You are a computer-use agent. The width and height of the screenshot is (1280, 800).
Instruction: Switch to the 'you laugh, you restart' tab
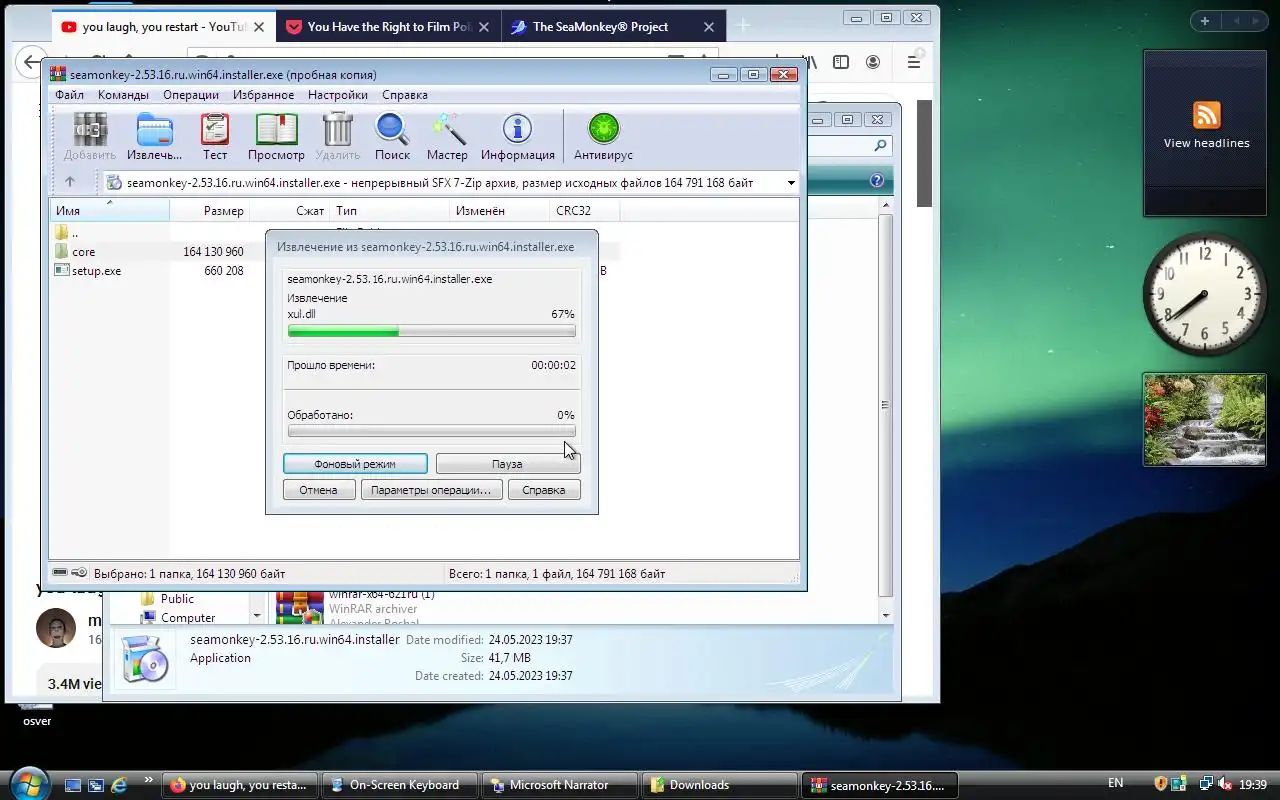click(x=163, y=27)
